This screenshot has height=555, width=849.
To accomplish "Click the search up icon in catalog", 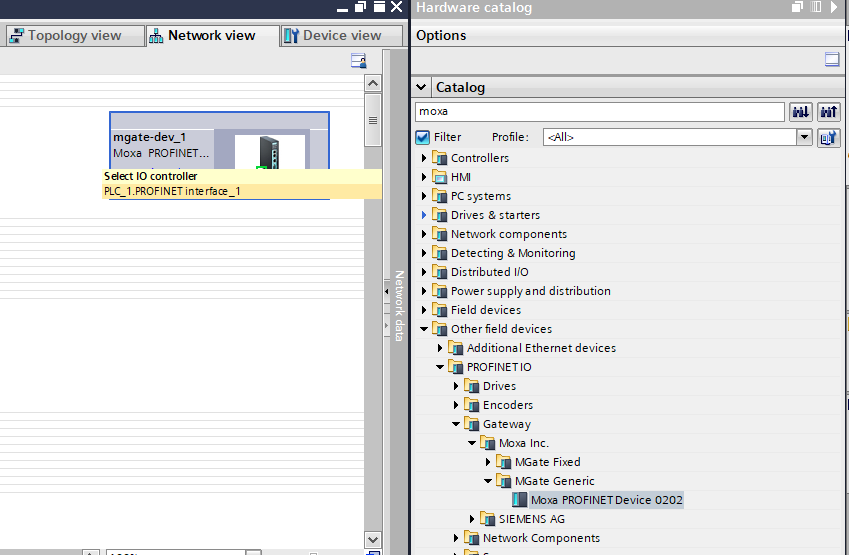I will (x=828, y=112).
